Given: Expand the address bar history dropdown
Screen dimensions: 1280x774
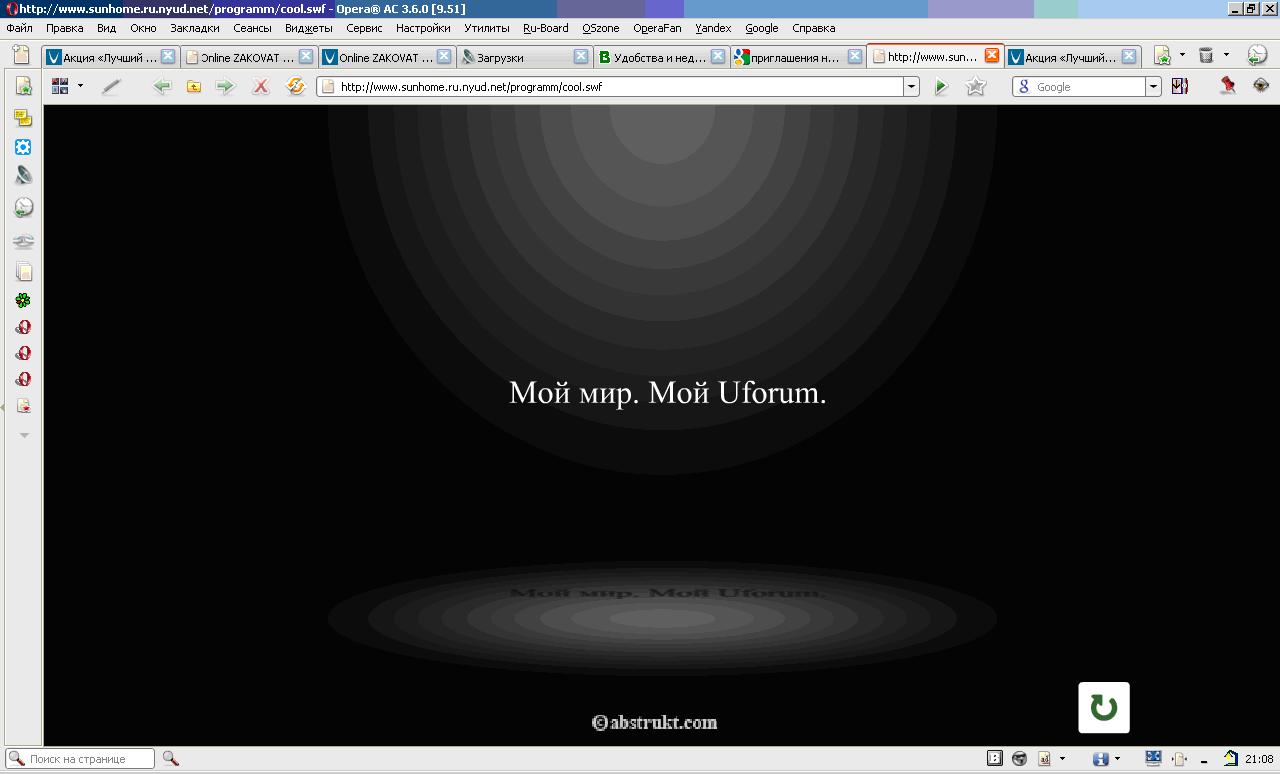Looking at the screenshot, I should pyautogui.click(x=912, y=87).
